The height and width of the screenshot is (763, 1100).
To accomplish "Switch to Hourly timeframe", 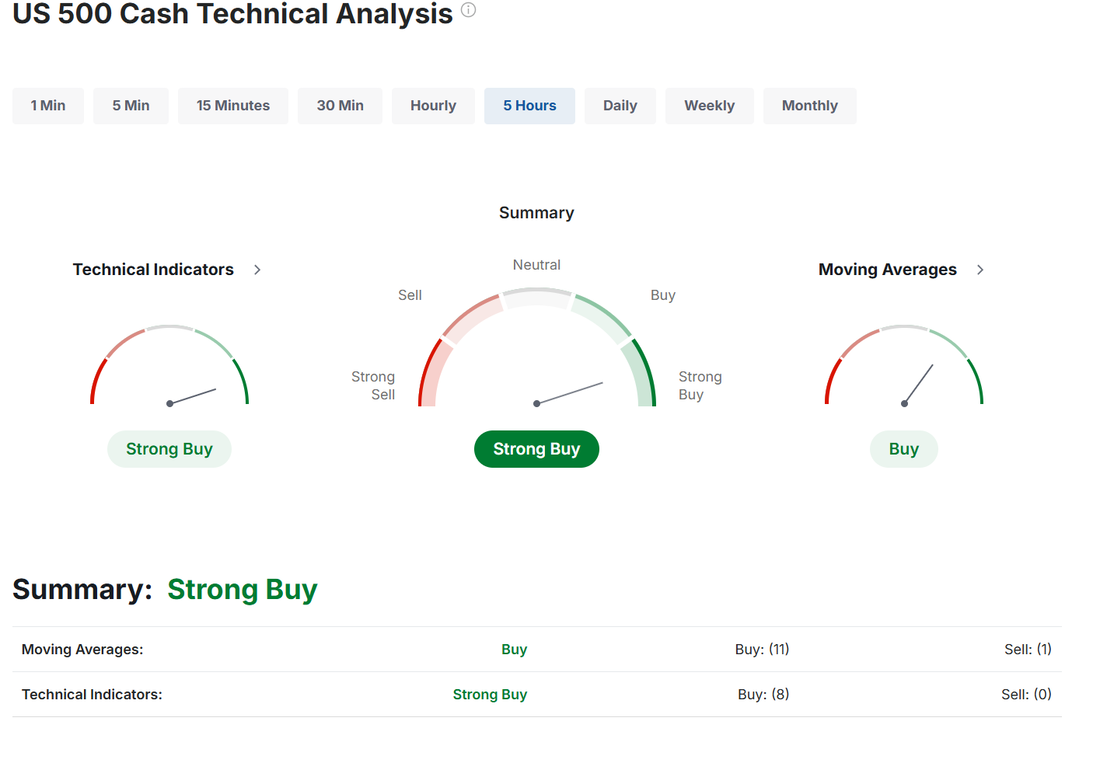I will (433, 106).
